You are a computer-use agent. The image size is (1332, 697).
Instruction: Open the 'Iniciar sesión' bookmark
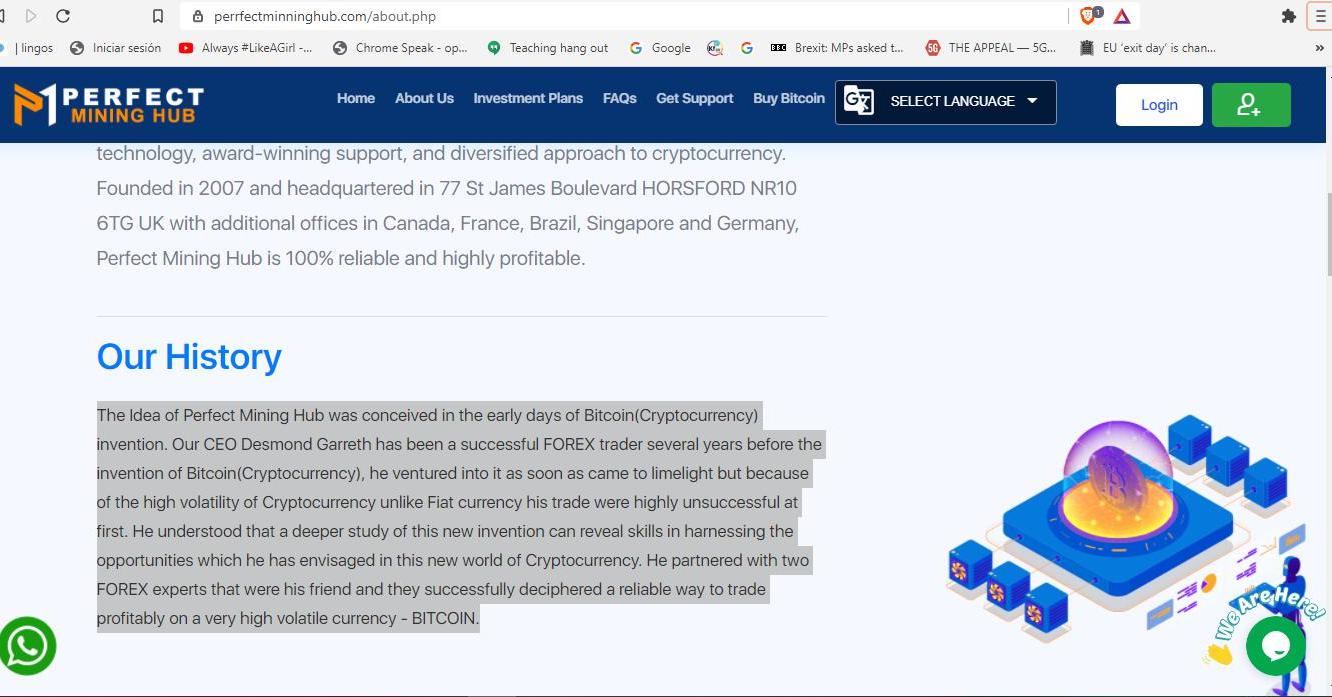pyautogui.click(x=115, y=47)
